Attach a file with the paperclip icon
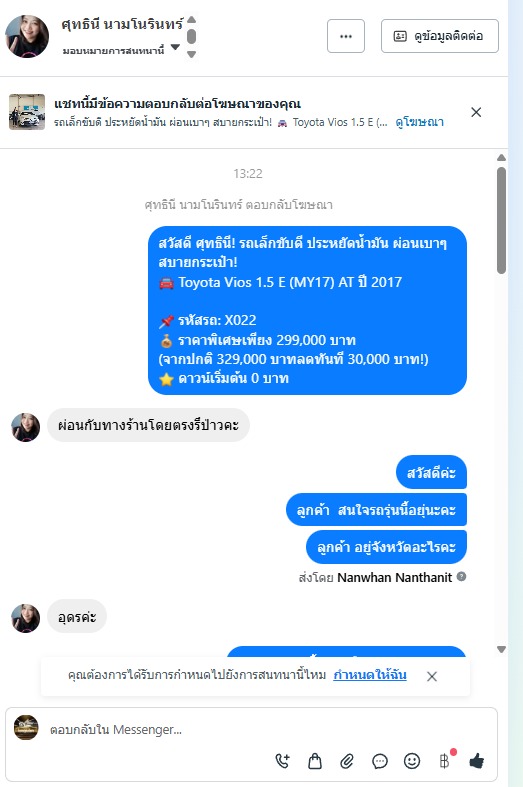This screenshot has width=523, height=787. pyautogui.click(x=347, y=761)
